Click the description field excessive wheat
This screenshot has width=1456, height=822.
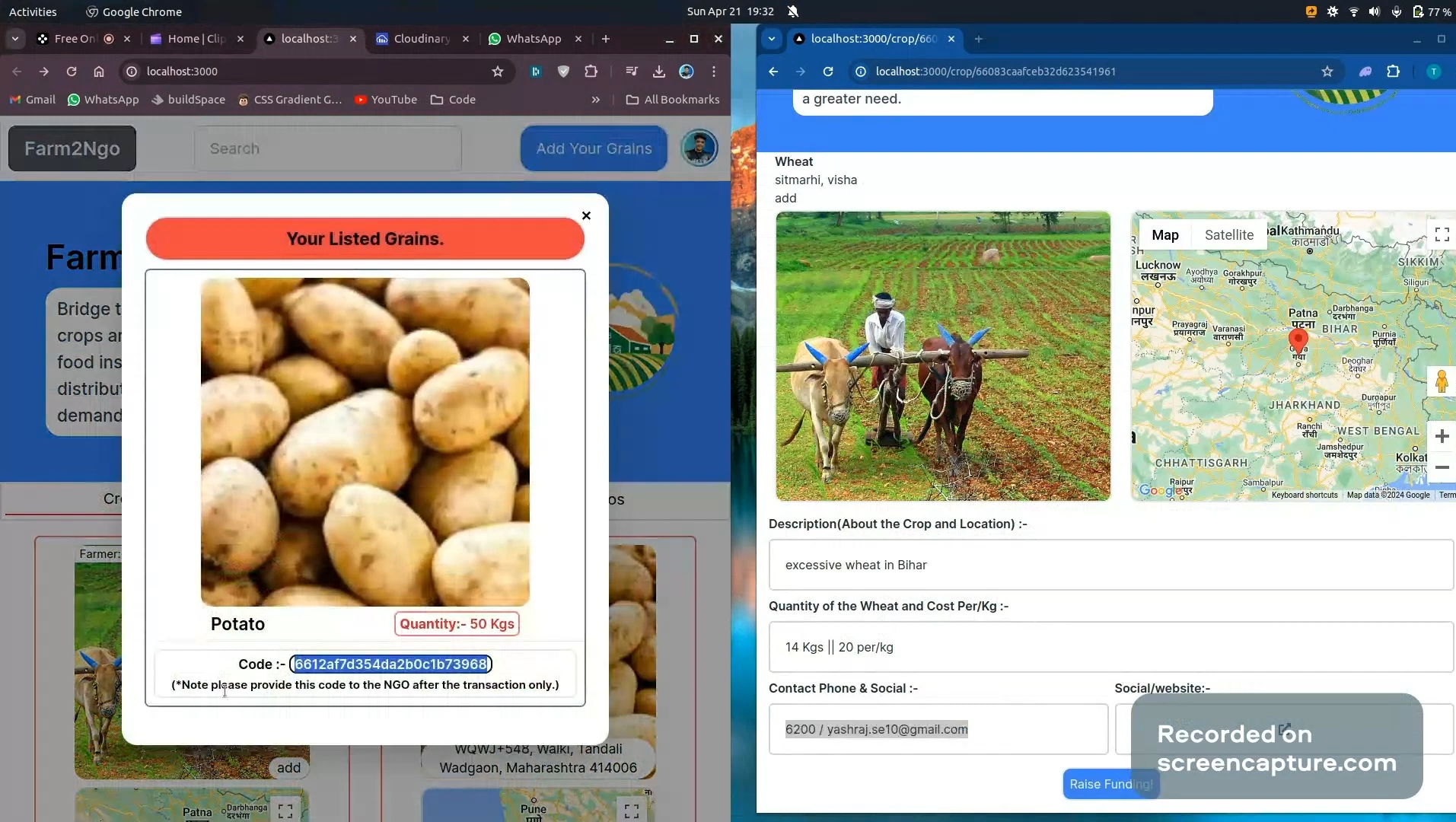tap(1111, 565)
